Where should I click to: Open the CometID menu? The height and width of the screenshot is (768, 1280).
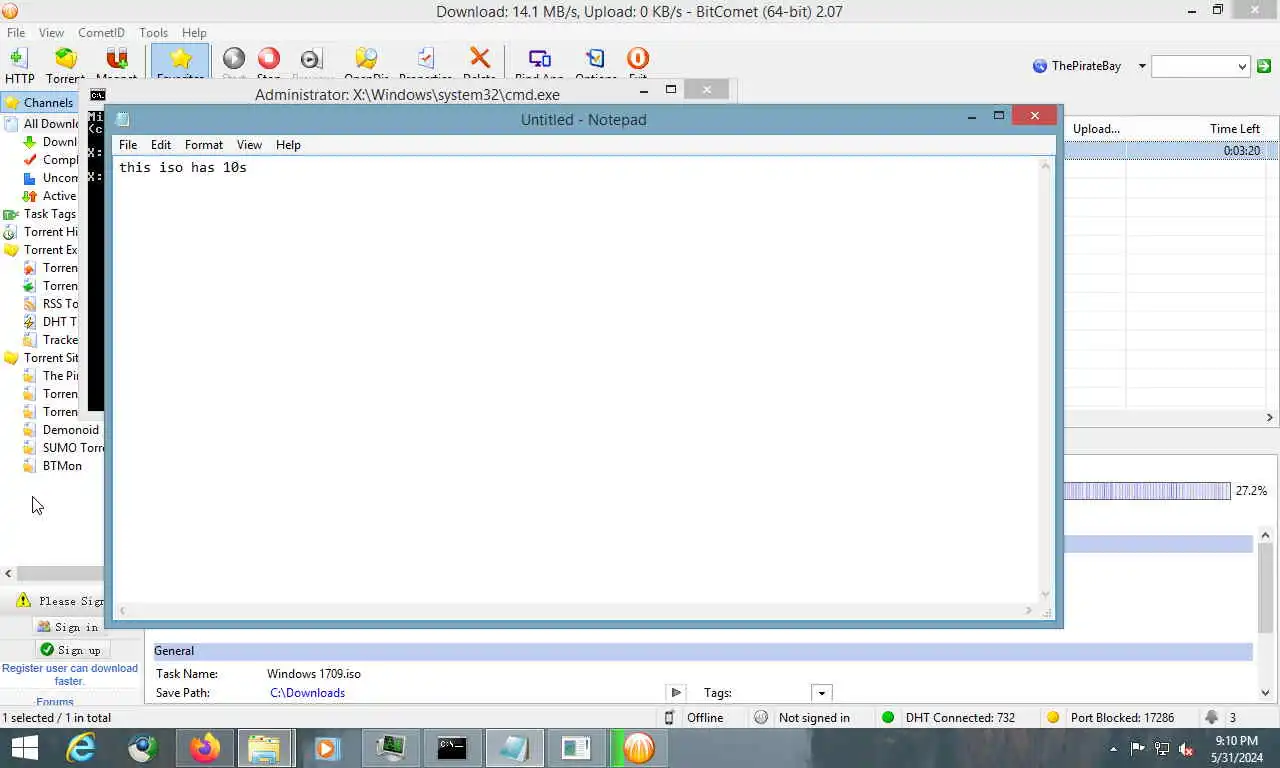tap(101, 32)
